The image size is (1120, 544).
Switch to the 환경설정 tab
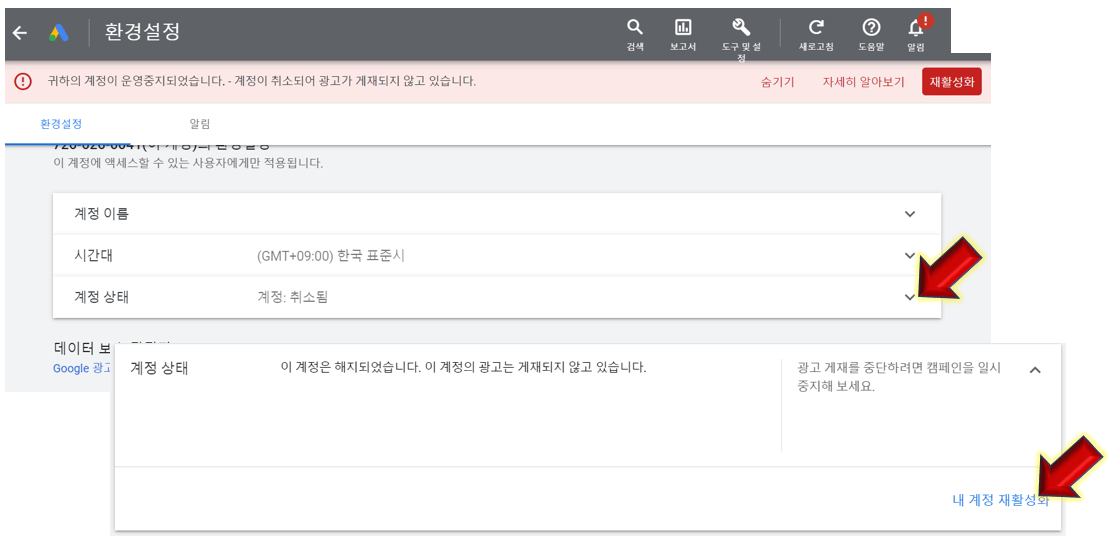61,124
